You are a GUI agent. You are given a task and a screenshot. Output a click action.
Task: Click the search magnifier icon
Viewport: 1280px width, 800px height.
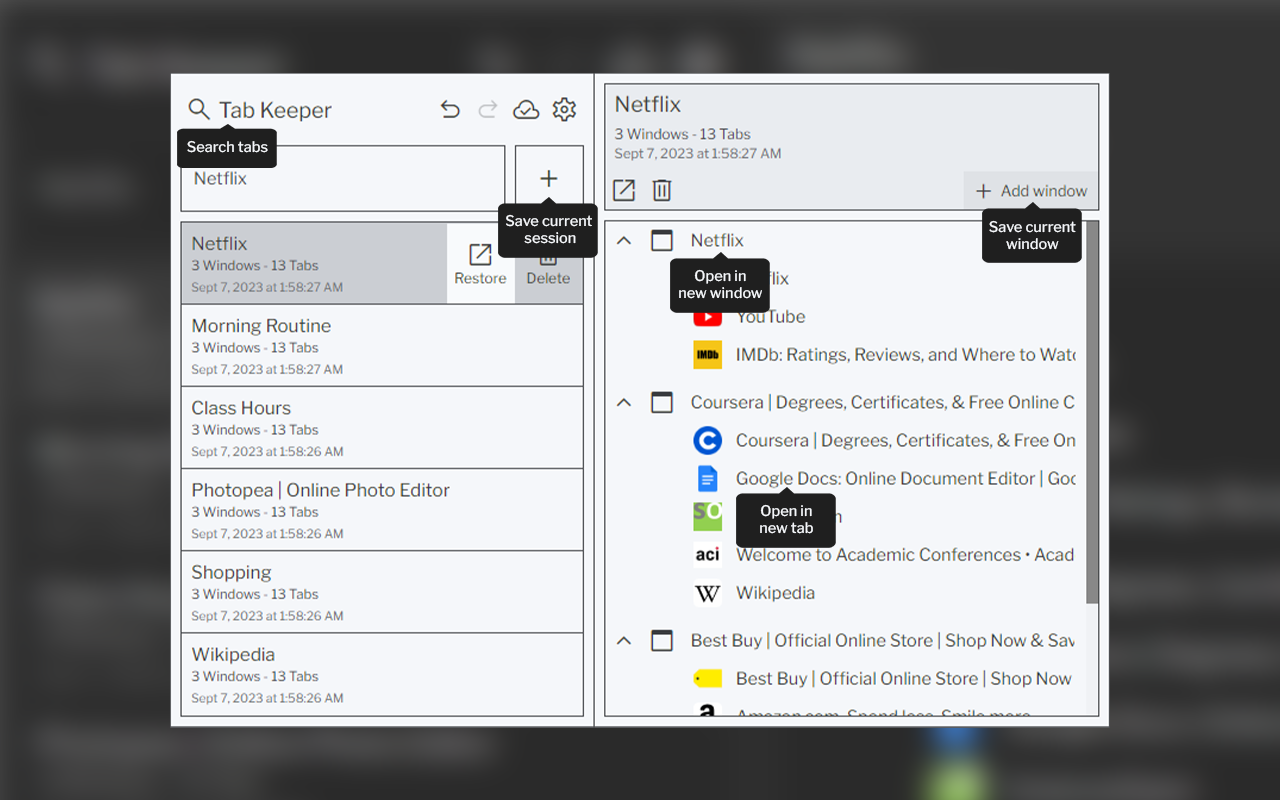pos(199,109)
